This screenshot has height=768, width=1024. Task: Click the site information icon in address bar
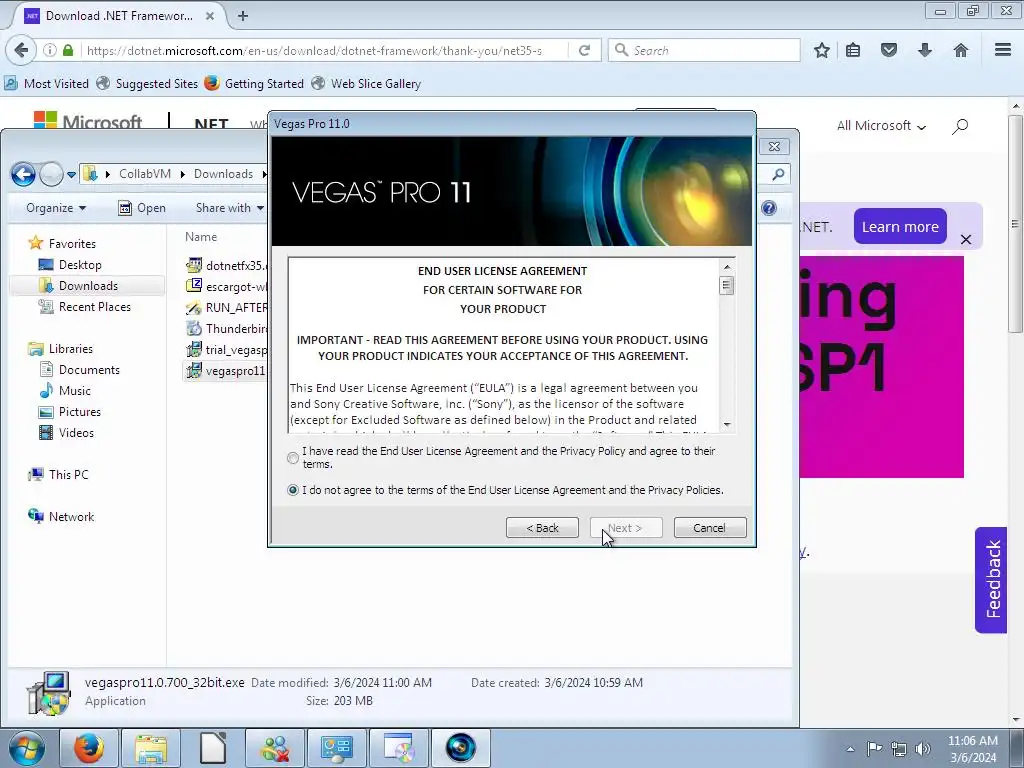[x=50, y=50]
